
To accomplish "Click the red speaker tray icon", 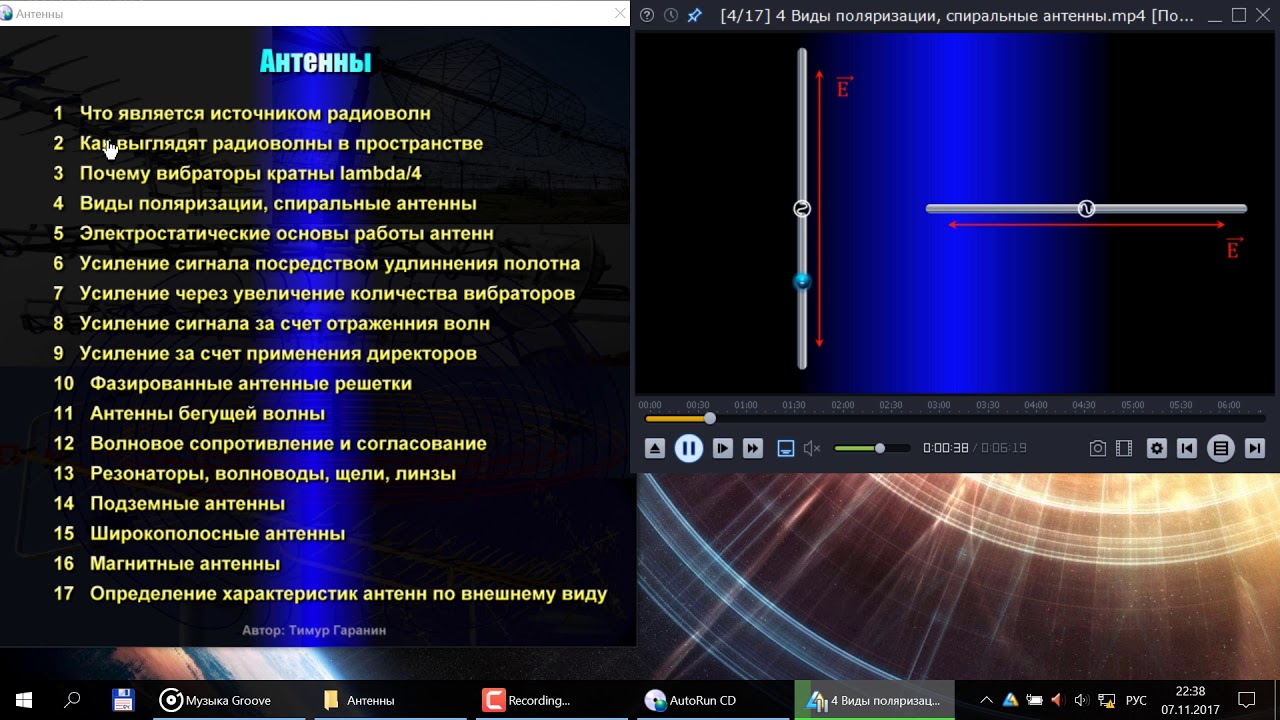I will [1057, 700].
